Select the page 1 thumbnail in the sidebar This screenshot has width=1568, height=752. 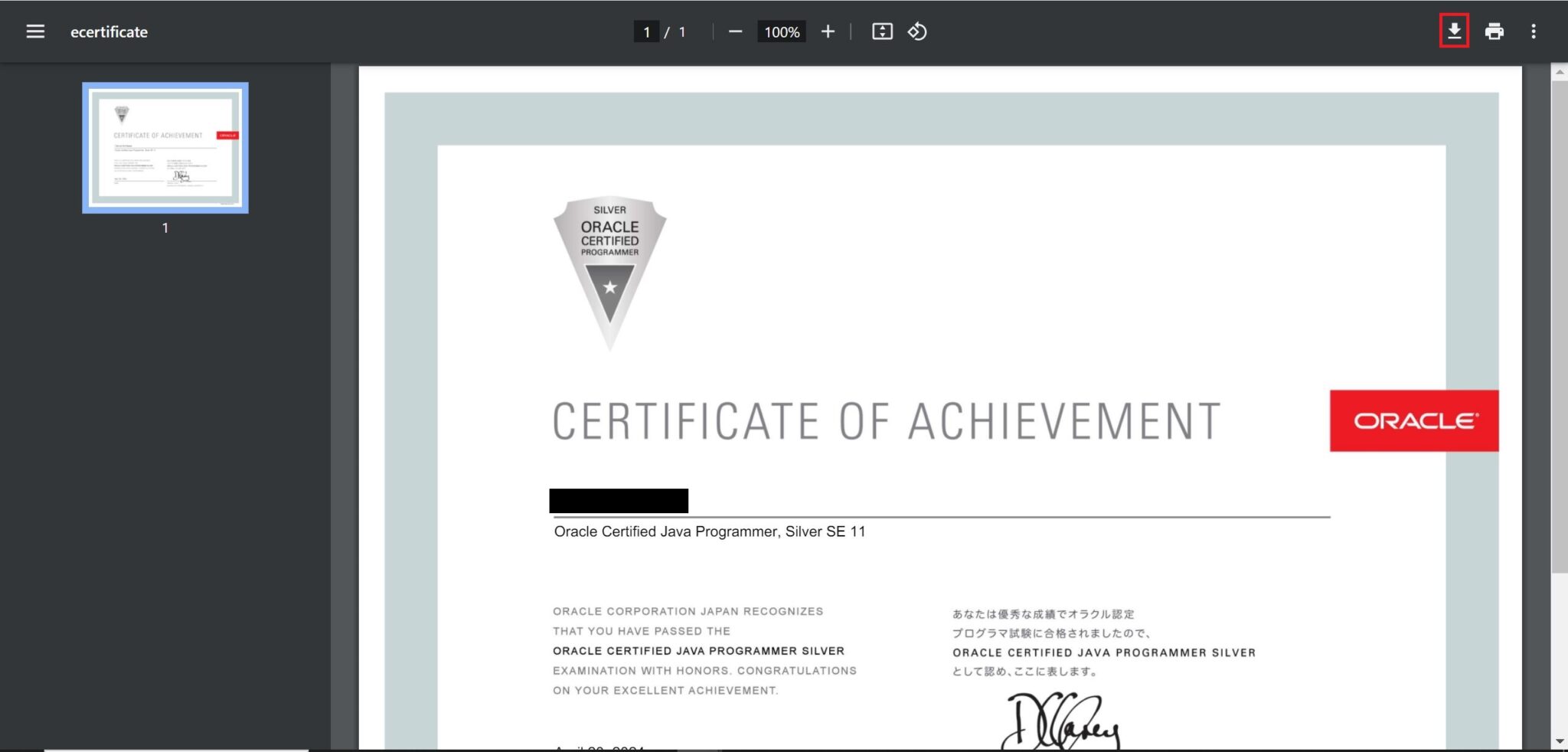click(x=165, y=149)
